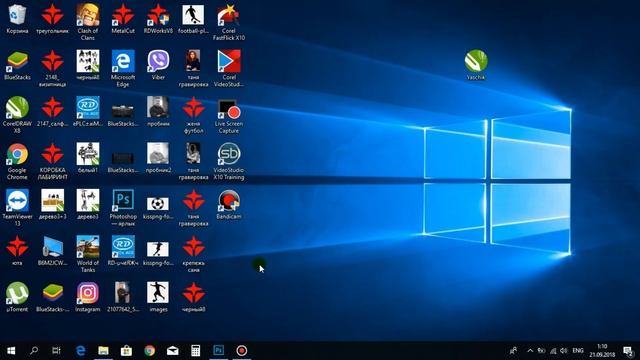640x360 pixels.
Task: Open the 2148_визитница file
Action: [52, 69]
